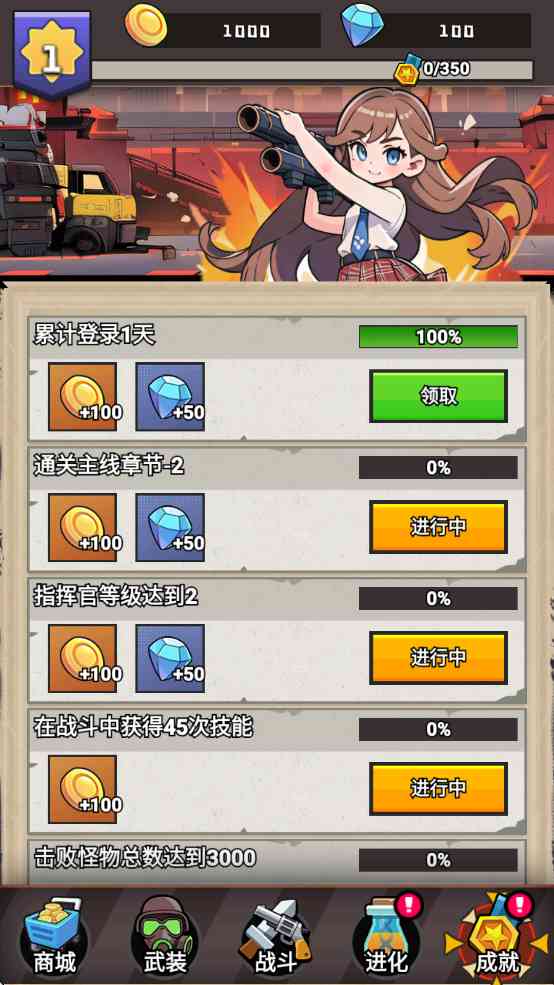Tap the 100% progress bar for login
The image size is (554, 985).
(x=438, y=337)
